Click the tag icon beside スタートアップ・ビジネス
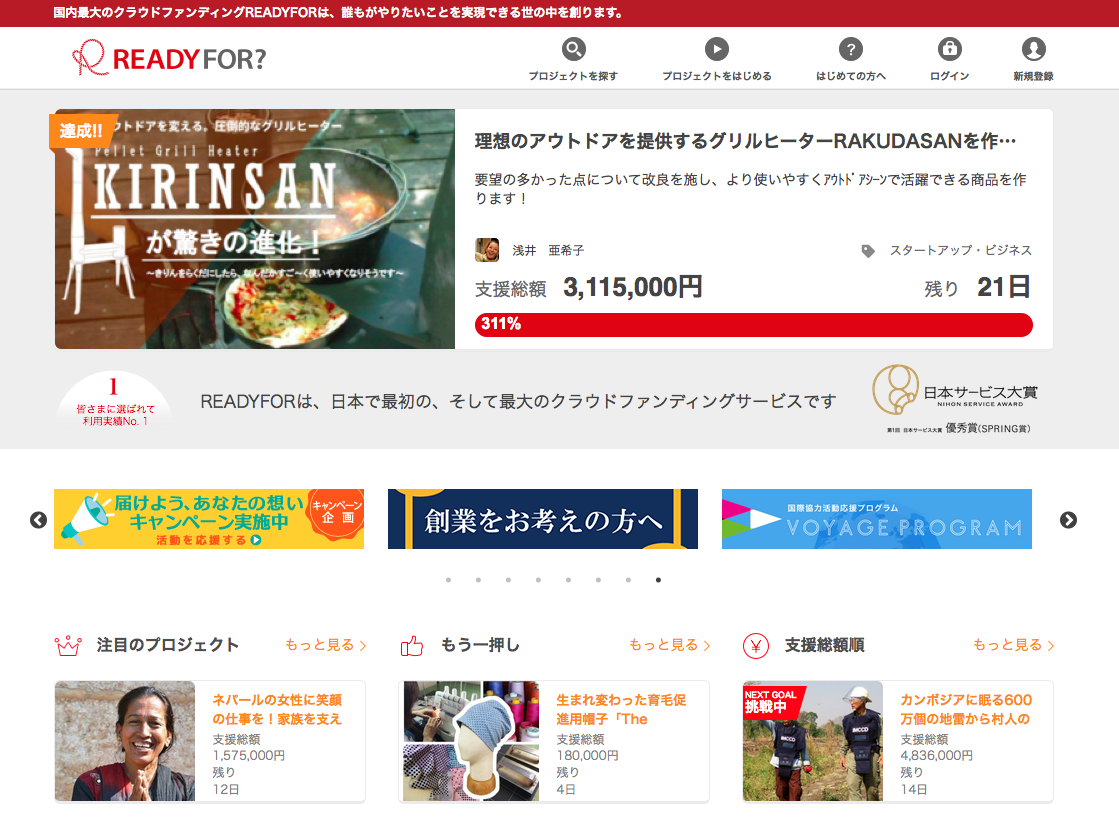1119x828 pixels. (x=868, y=251)
